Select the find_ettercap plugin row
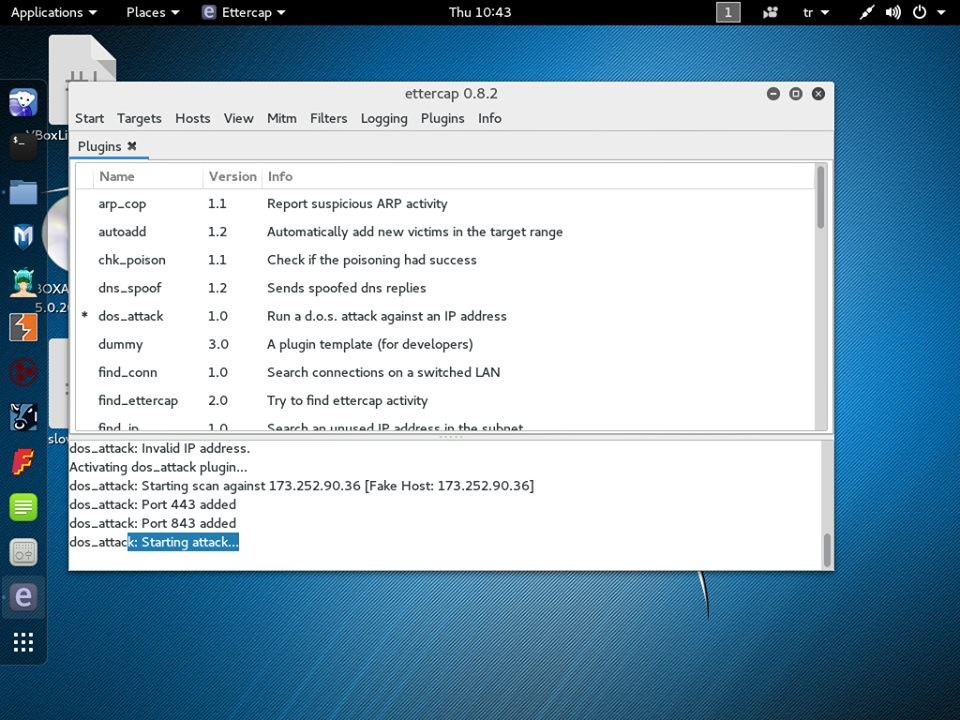This screenshot has width=960, height=720. (x=446, y=401)
